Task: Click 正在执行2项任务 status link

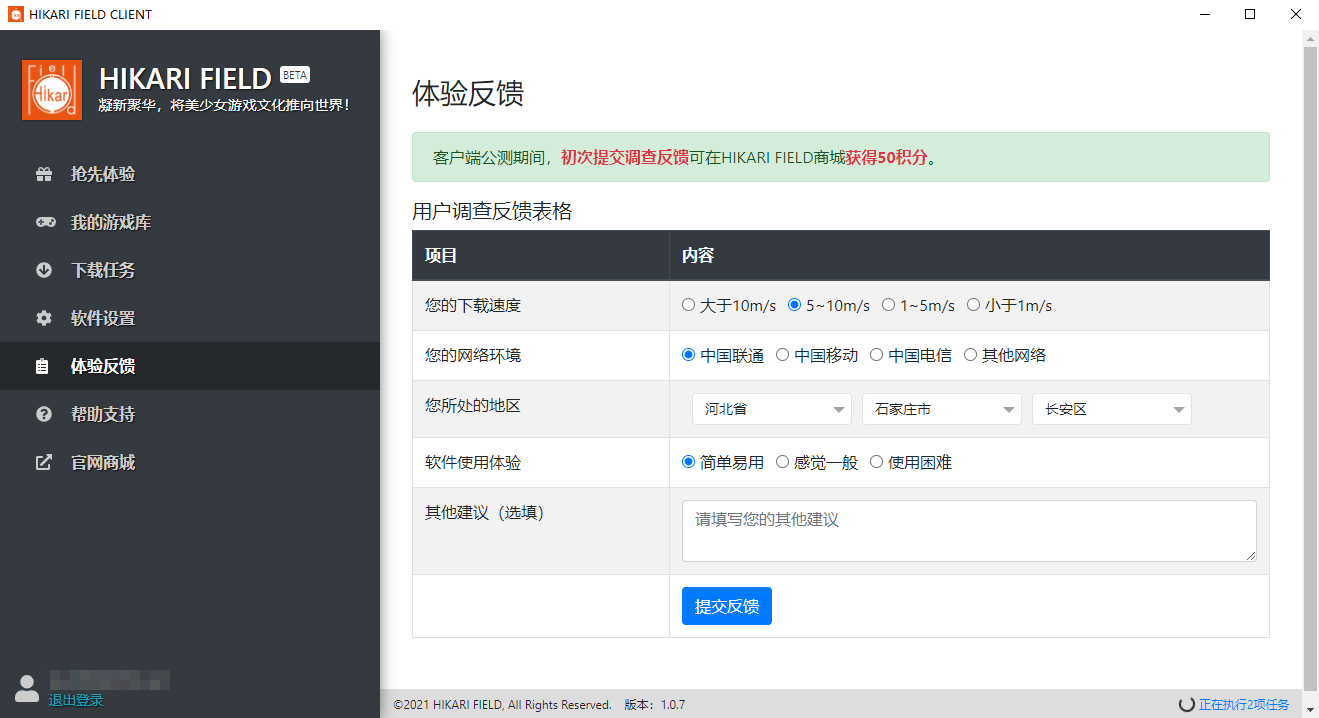Action: (x=1244, y=705)
